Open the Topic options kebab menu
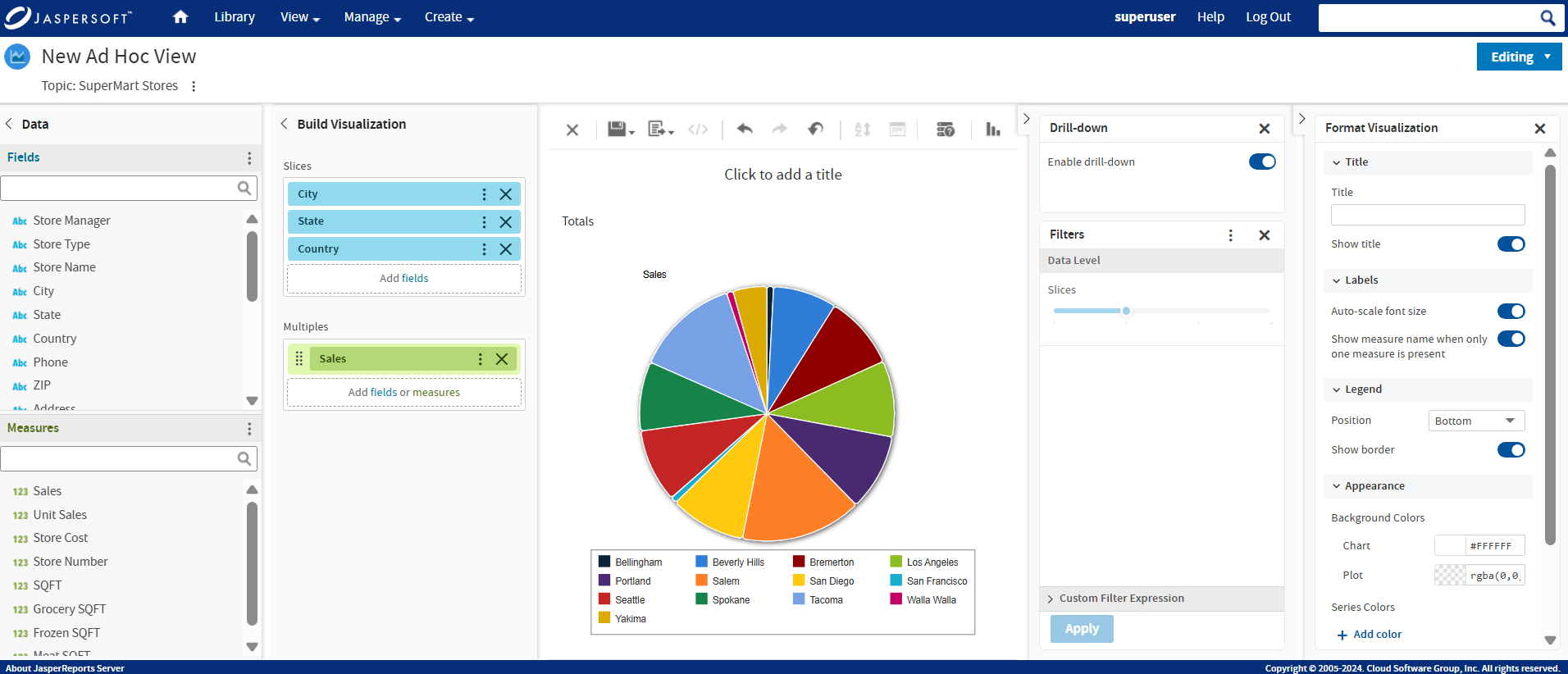The height and width of the screenshot is (674, 1568). 194,86
